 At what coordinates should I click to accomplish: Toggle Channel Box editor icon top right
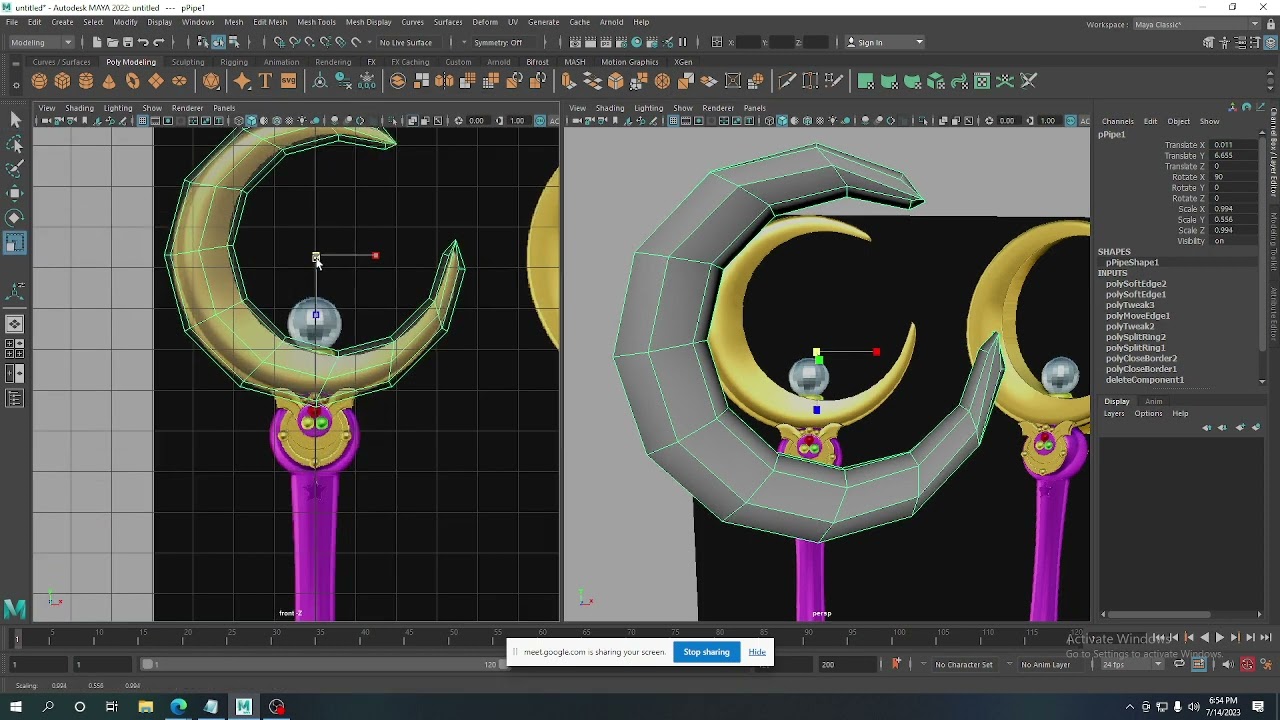pos(1269,42)
